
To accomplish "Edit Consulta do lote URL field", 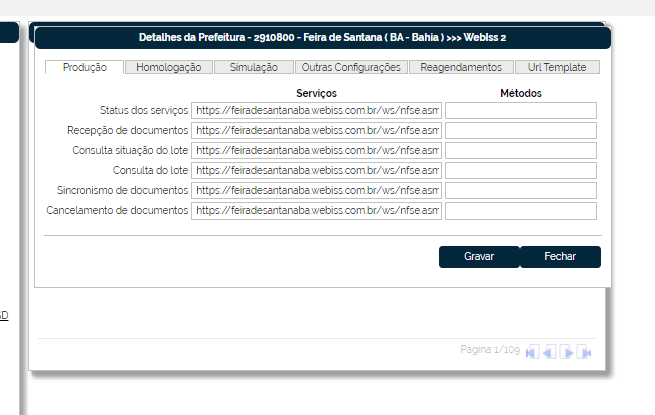I will (317, 171).
